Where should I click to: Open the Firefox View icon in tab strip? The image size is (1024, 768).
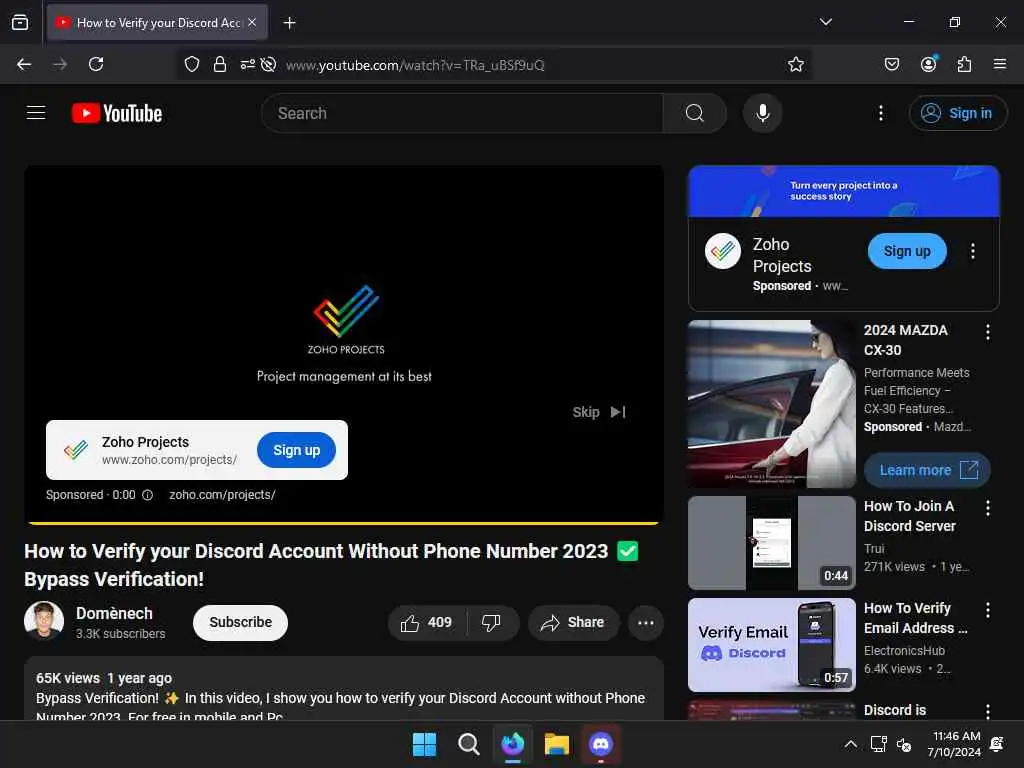tap(20, 23)
